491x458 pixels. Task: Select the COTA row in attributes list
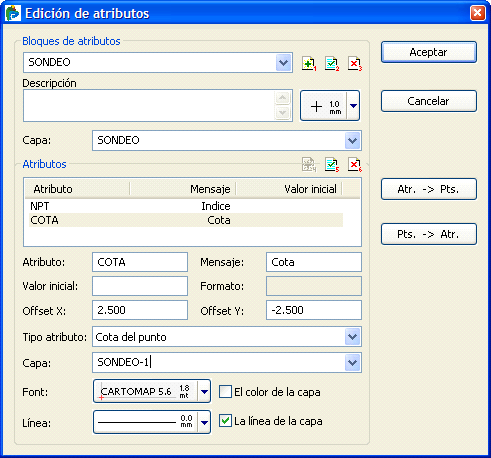pos(186,220)
